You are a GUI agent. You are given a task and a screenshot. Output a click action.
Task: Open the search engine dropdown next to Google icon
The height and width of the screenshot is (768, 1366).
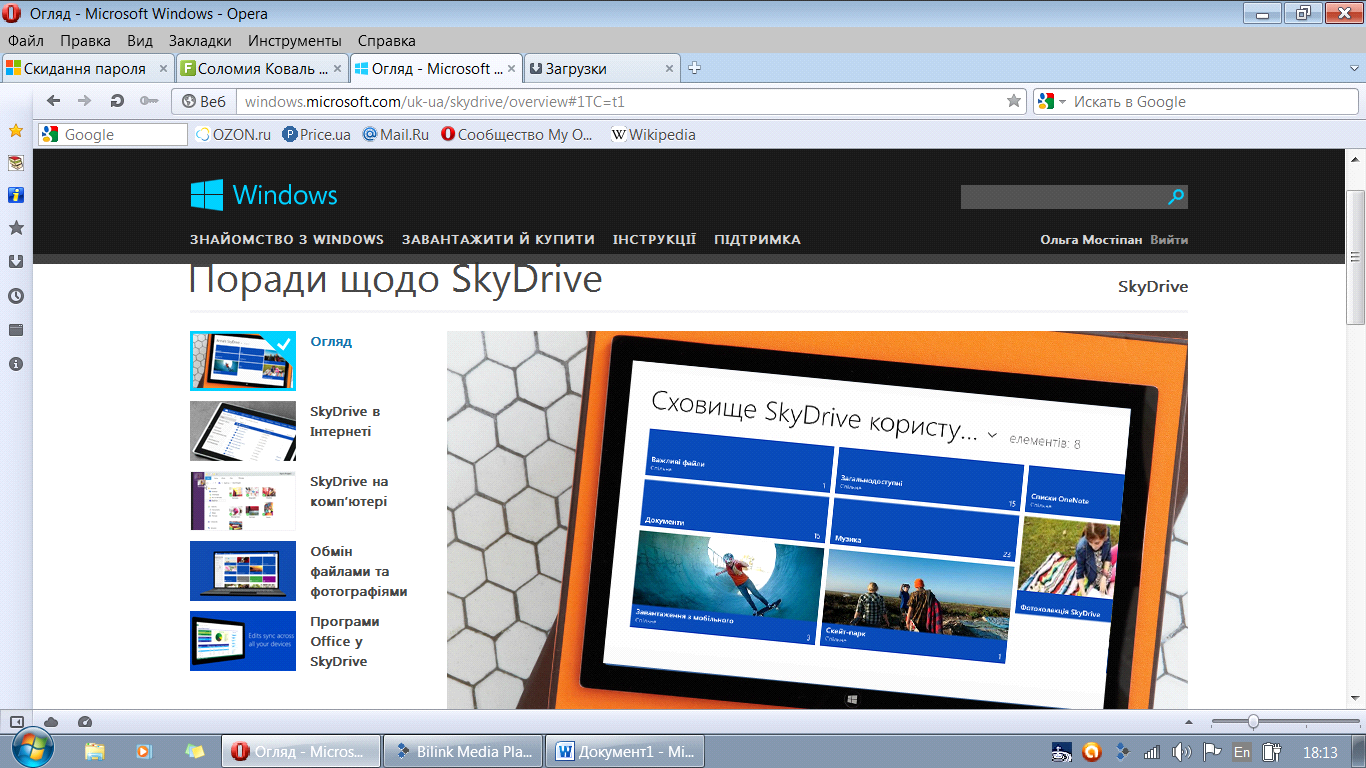(1062, 102)
